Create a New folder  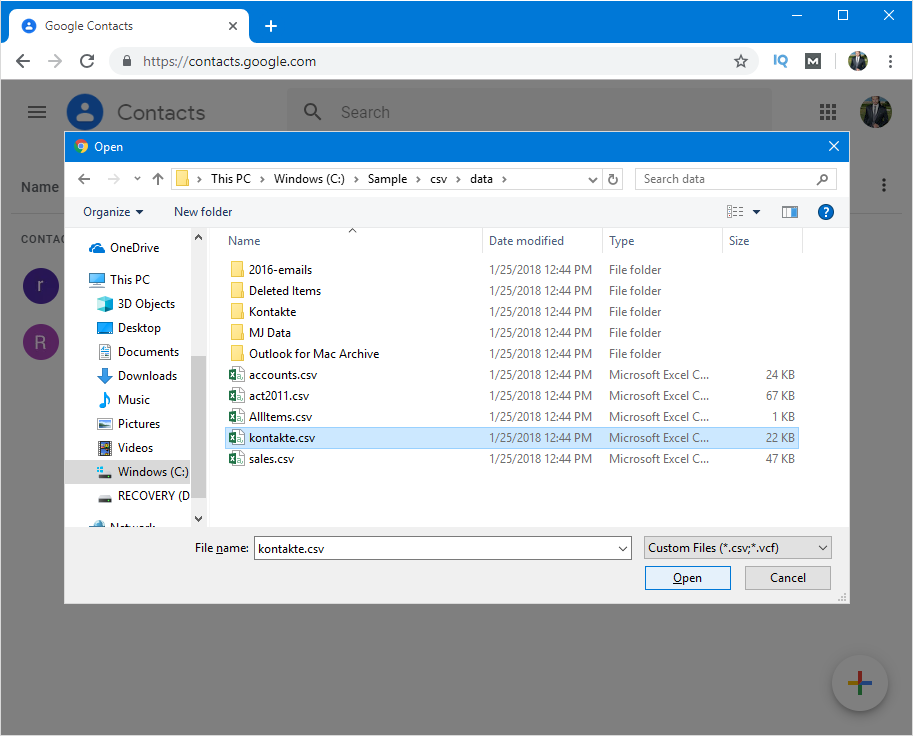[203, 212]
